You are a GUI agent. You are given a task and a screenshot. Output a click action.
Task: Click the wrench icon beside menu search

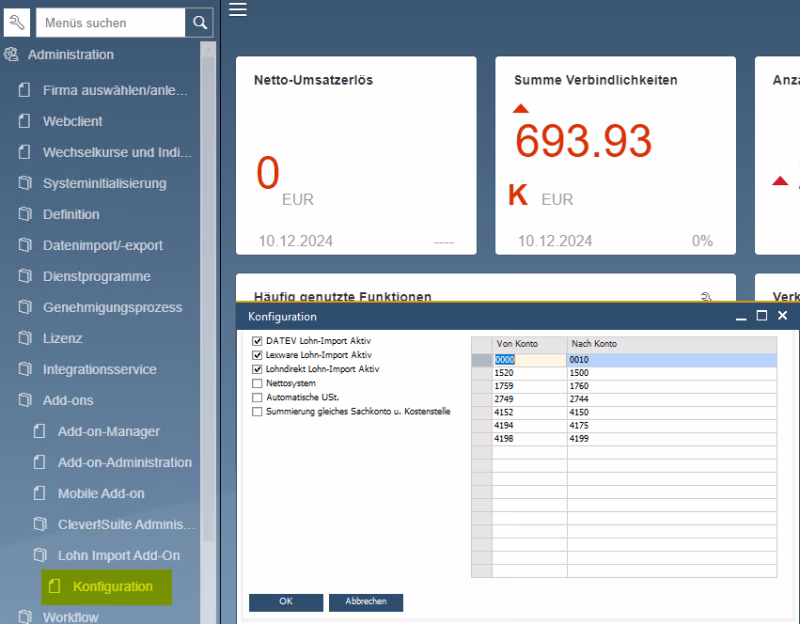coord(15,21)
